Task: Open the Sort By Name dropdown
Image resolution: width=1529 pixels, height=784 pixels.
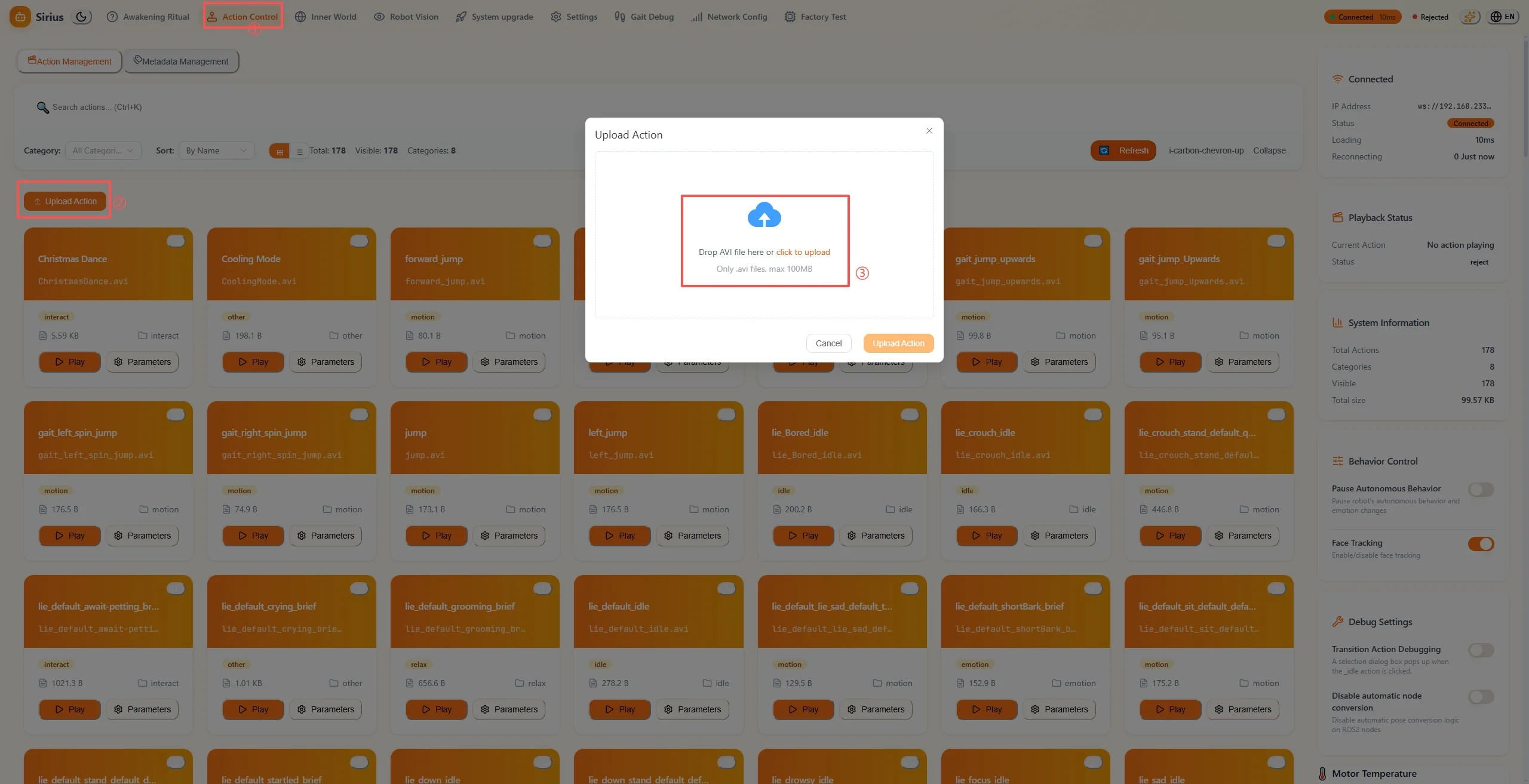Action: (x=217, y=150)
